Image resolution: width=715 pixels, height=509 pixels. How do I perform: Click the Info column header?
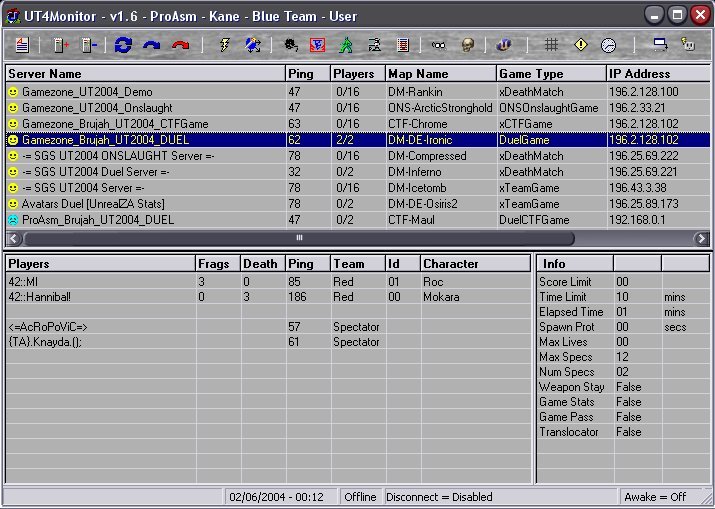point(575,264)
